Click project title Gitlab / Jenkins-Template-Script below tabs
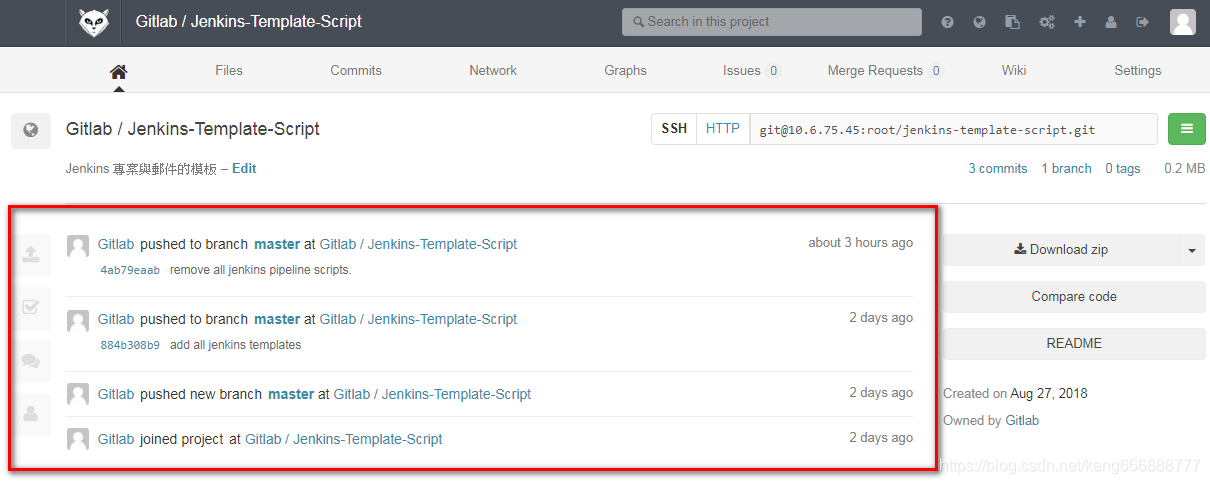The width and height of the screenshot is (1210, 484). pyautogui.click(x=193, y=129)
